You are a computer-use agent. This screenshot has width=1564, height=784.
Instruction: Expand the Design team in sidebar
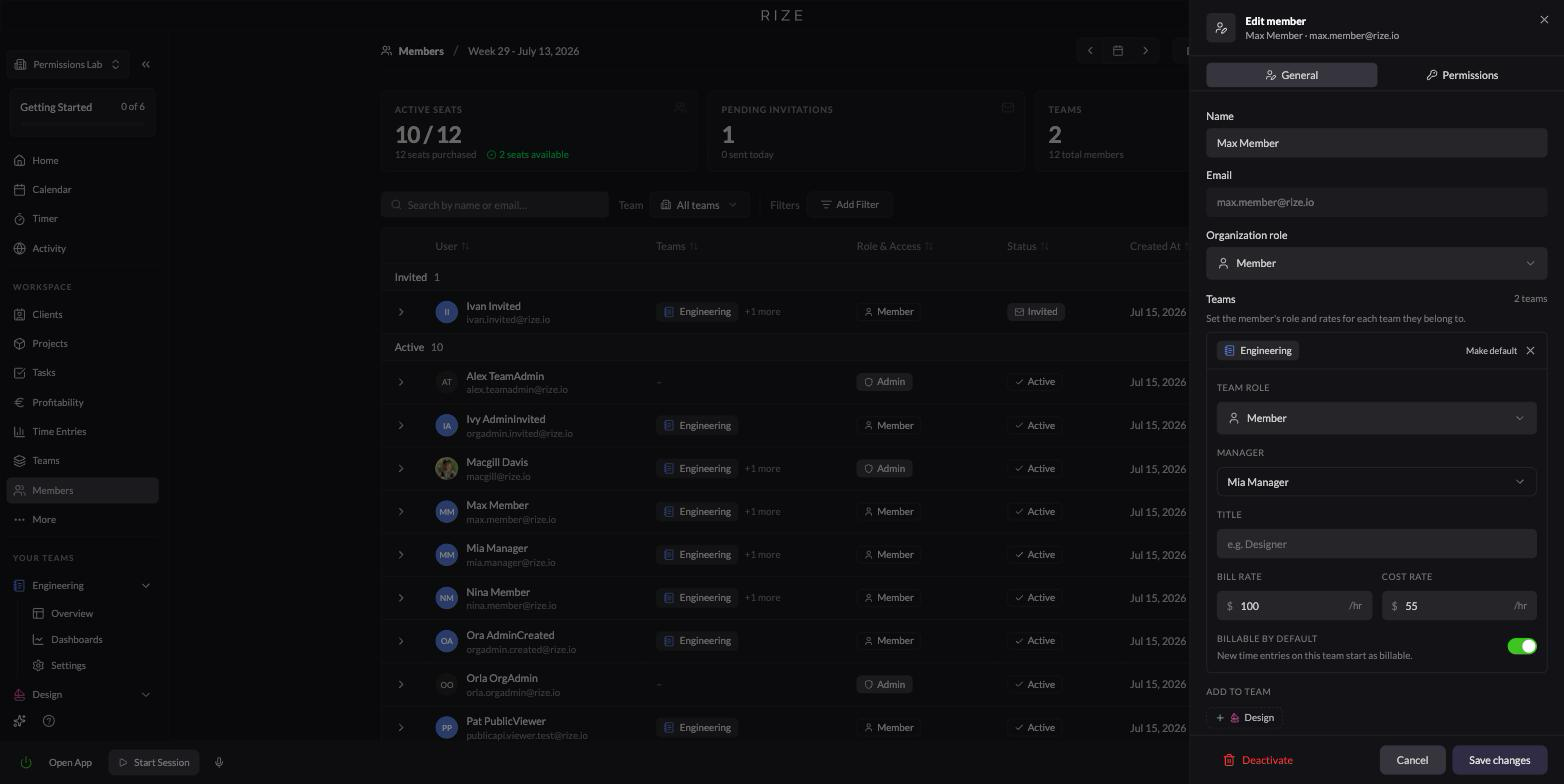coord(146,694)
